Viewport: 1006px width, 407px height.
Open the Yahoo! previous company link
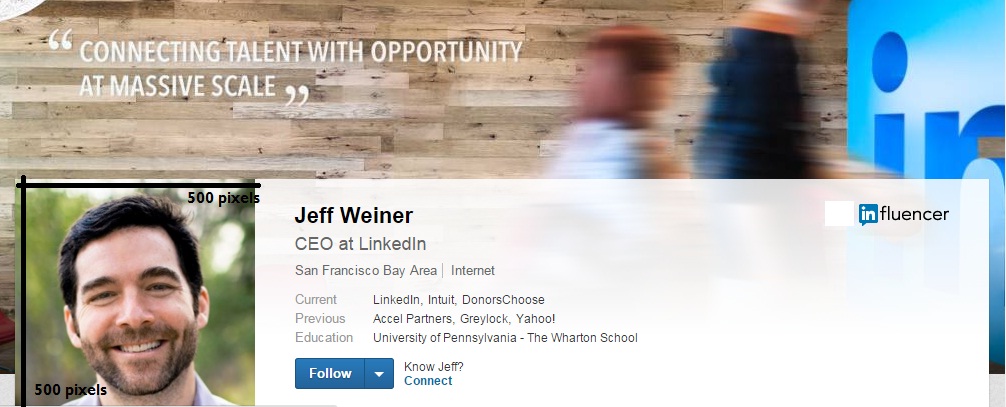[x=536, y=319]
